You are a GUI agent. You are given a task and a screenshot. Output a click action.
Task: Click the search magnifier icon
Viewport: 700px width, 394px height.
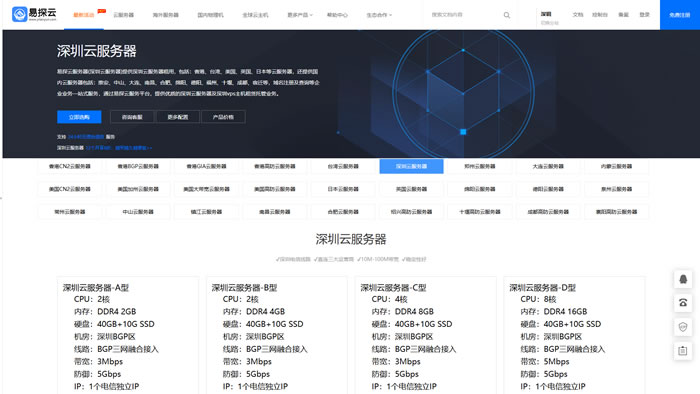click(507, 15)
